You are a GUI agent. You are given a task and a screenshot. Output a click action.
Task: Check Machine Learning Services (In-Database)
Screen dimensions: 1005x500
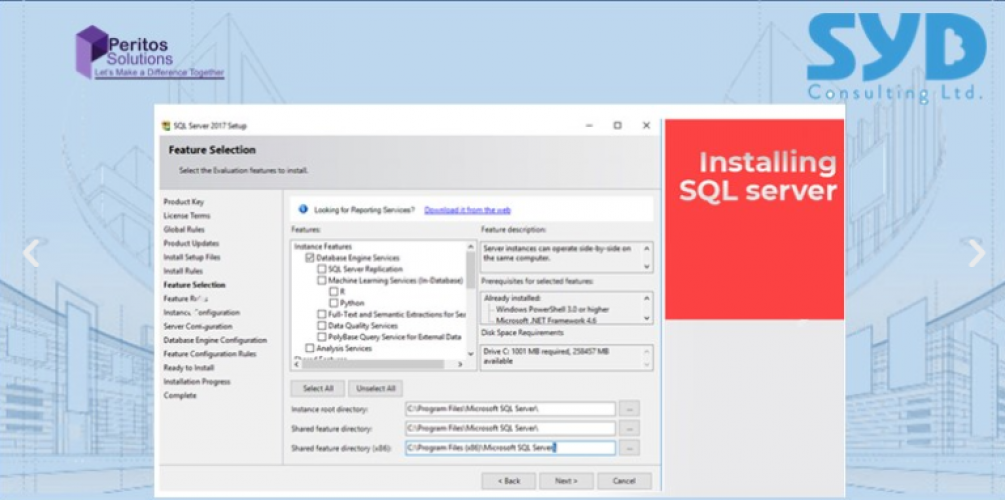[322, 281]
